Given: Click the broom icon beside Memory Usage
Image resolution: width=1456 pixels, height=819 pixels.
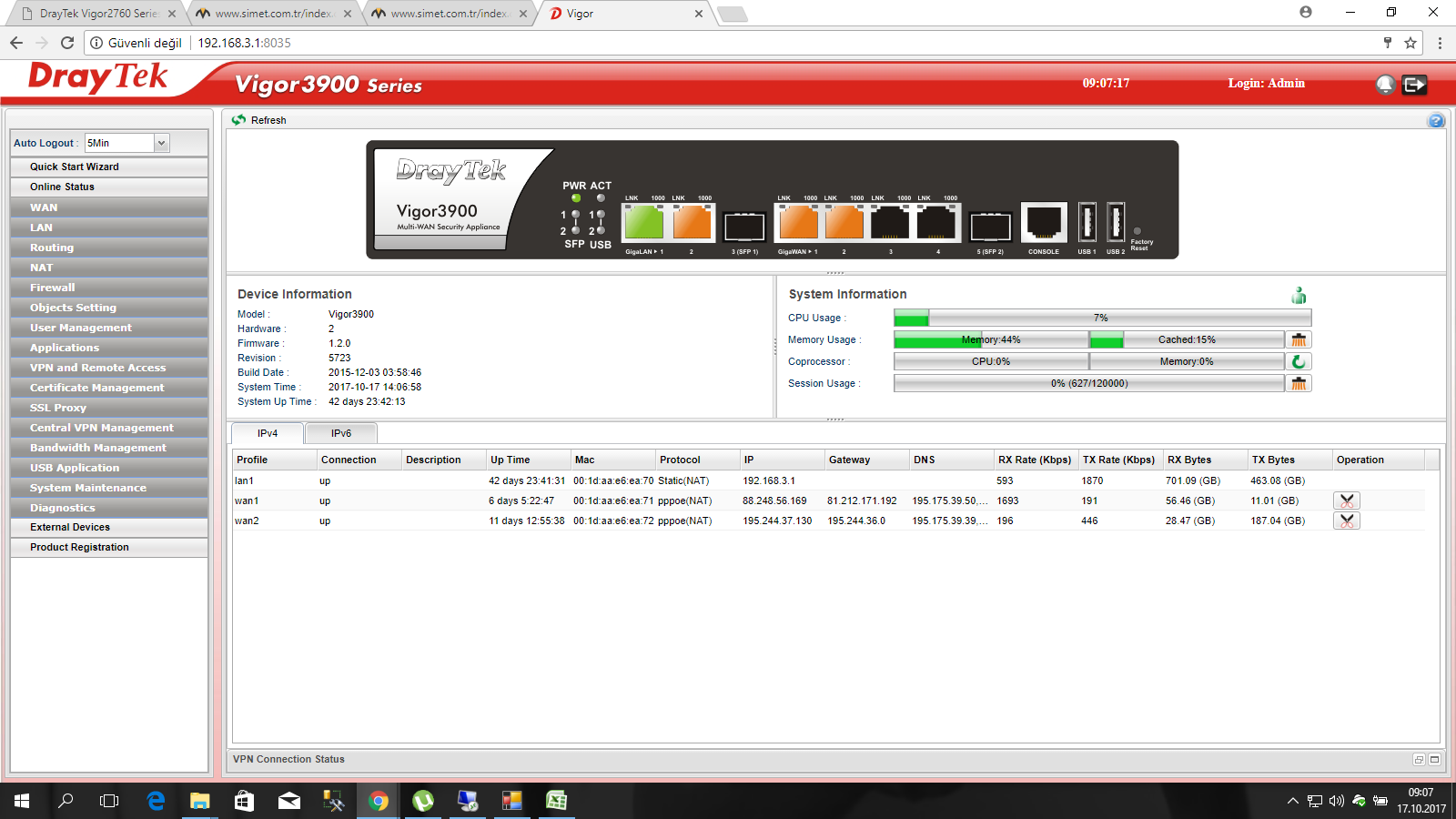Looking at the screenshot, I should click(1299, 339).
